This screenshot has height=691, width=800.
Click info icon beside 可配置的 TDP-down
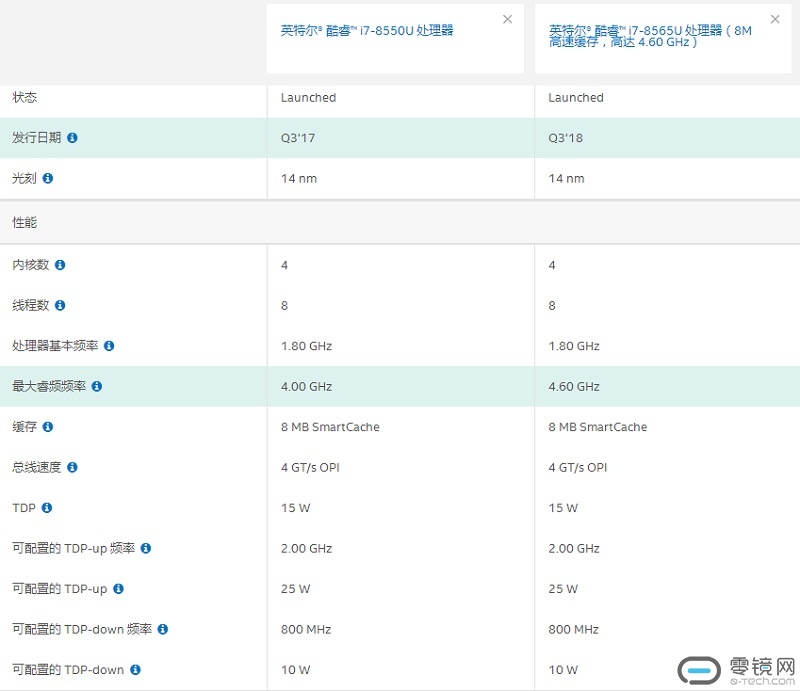pos(135,670)
